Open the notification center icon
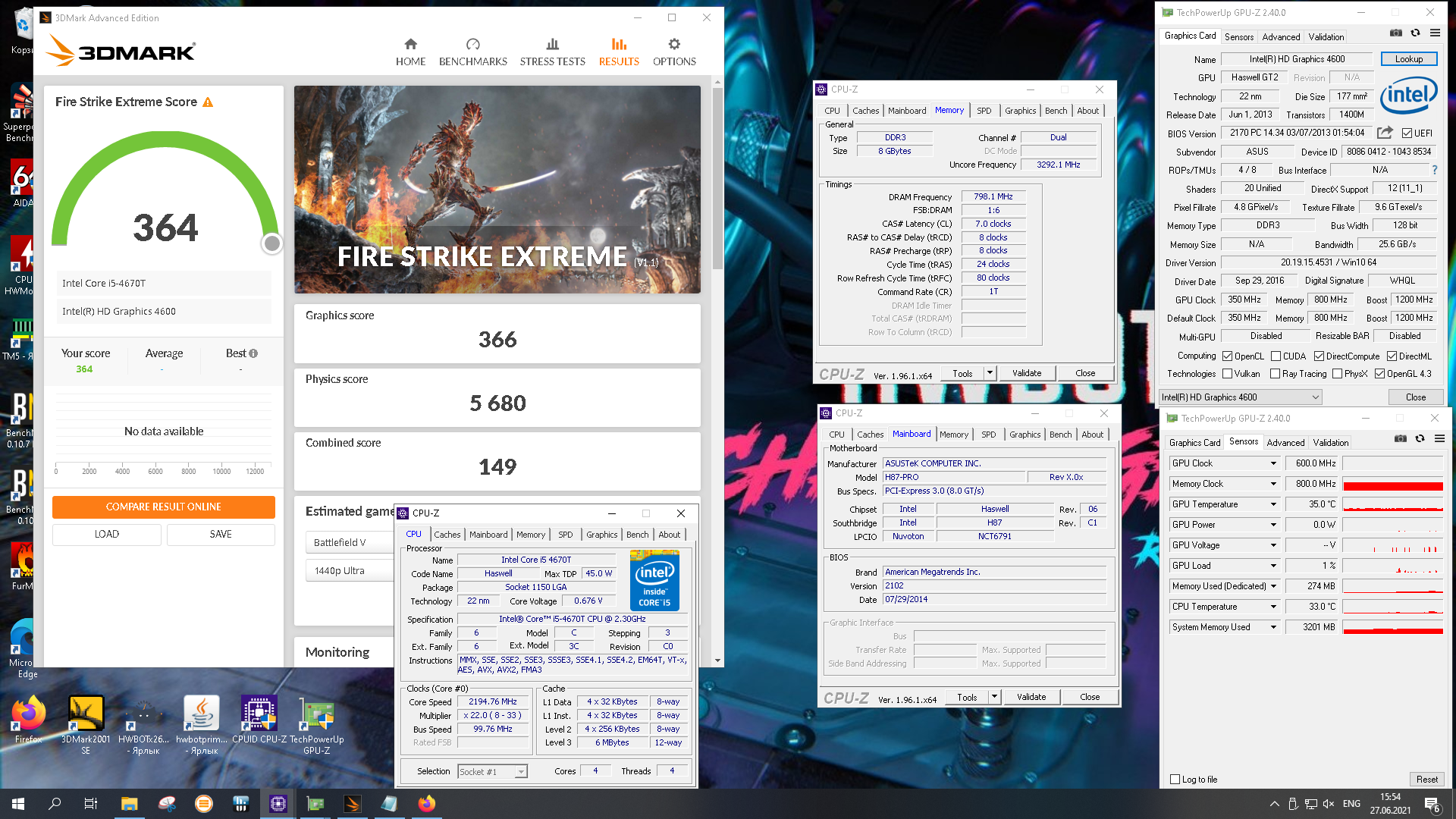This screenshot has height=819, width=1456. [1432, 804]
